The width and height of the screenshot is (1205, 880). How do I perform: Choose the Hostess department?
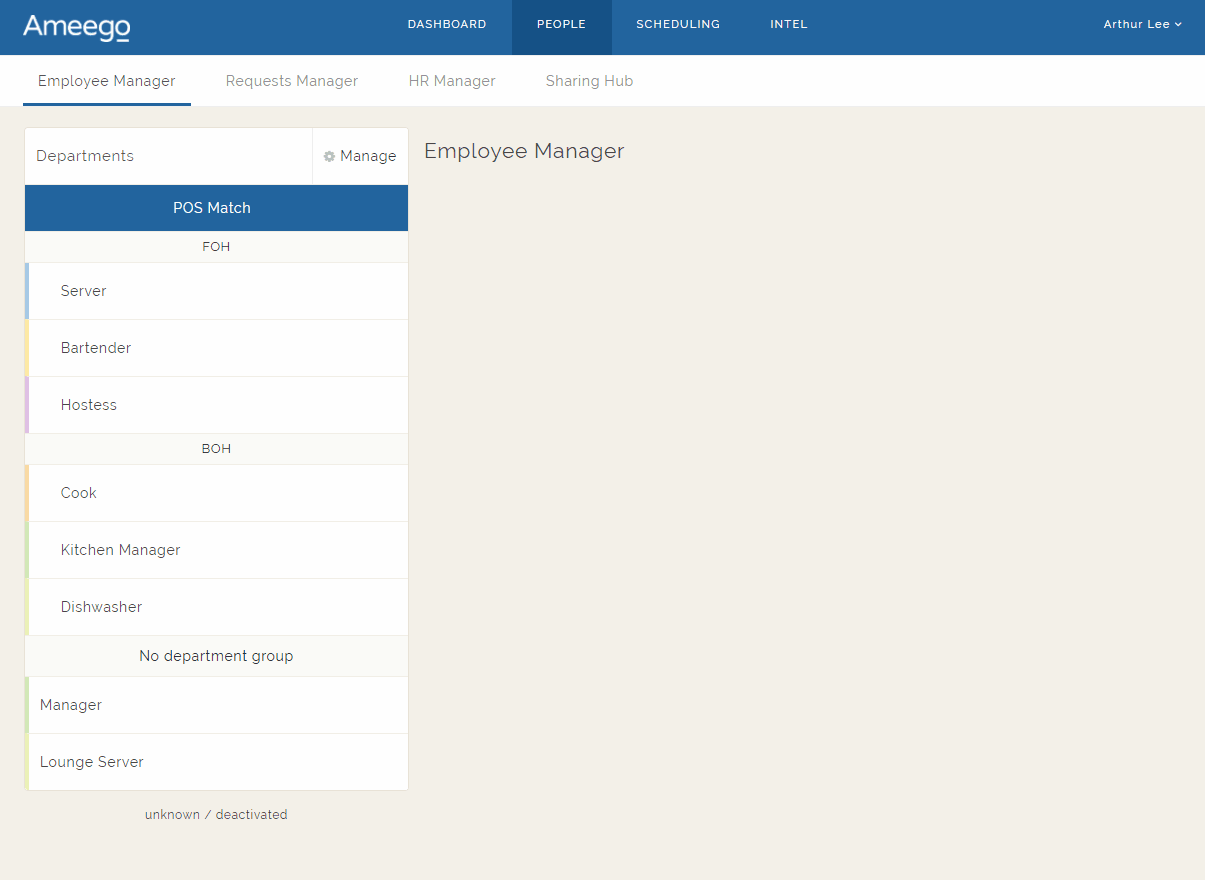pyautogui.click(x=89, y=405)
